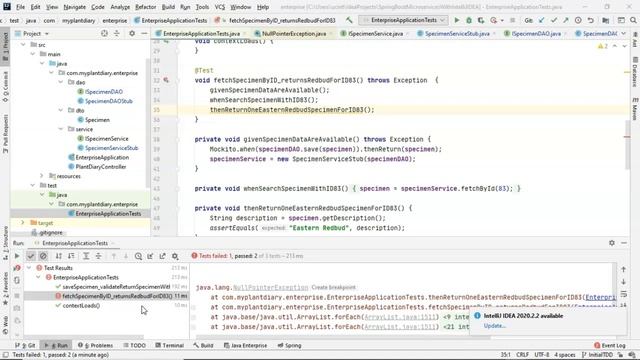This screenshot has width=640, height=360.
Task: Toggle the Commit side tool window tab
Action: (x=5, y=87)
